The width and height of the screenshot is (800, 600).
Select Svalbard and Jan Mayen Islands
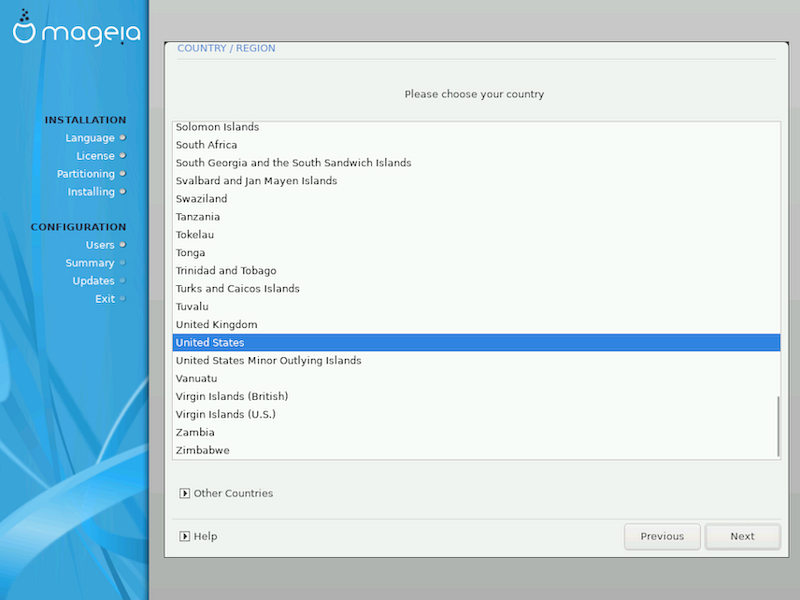click(x=477, y=181)
